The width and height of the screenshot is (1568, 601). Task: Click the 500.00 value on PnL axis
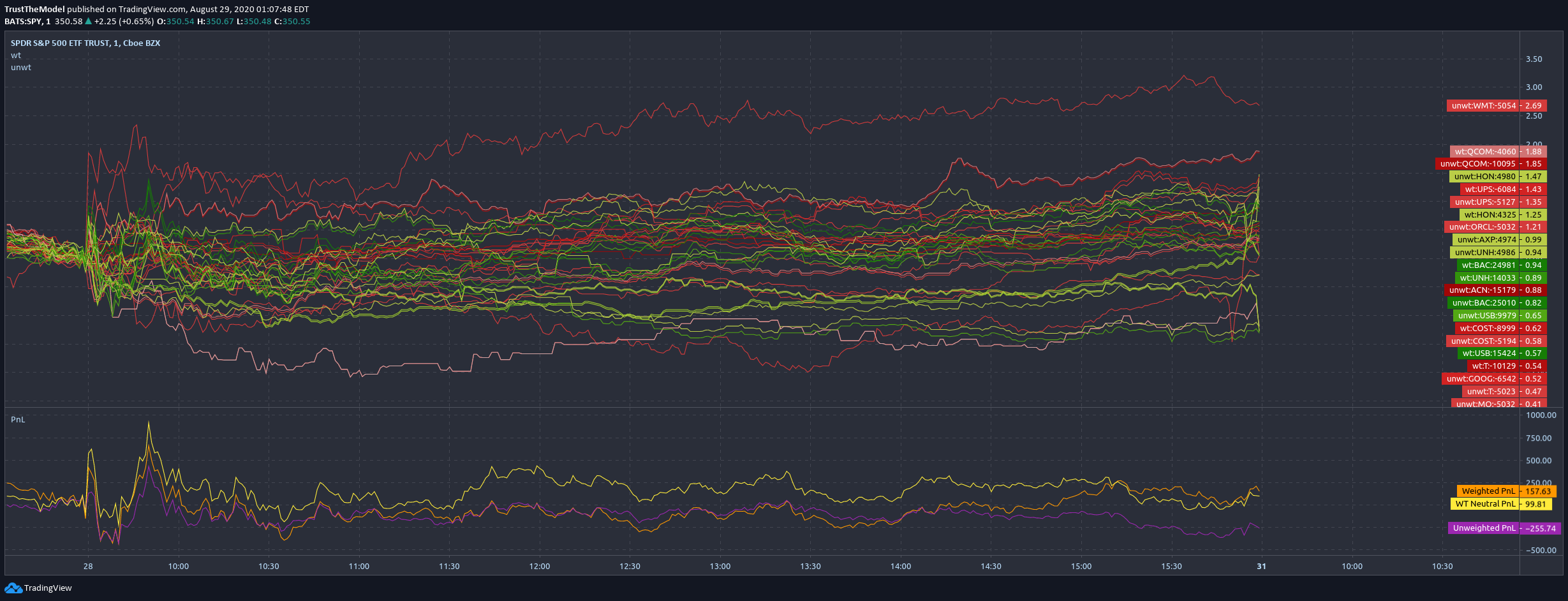[x=1539, y=460]
